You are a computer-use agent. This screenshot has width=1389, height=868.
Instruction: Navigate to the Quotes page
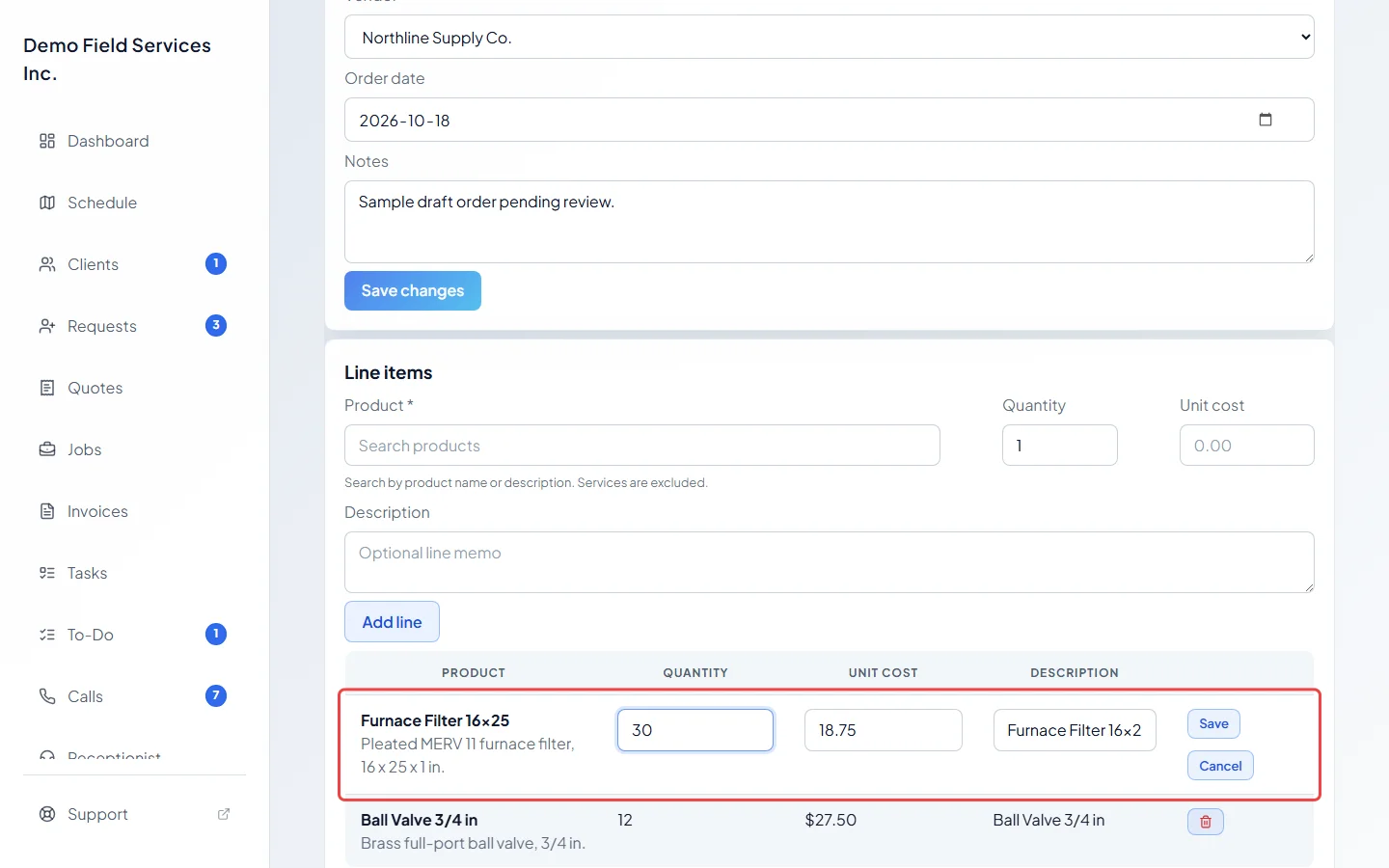134,388
